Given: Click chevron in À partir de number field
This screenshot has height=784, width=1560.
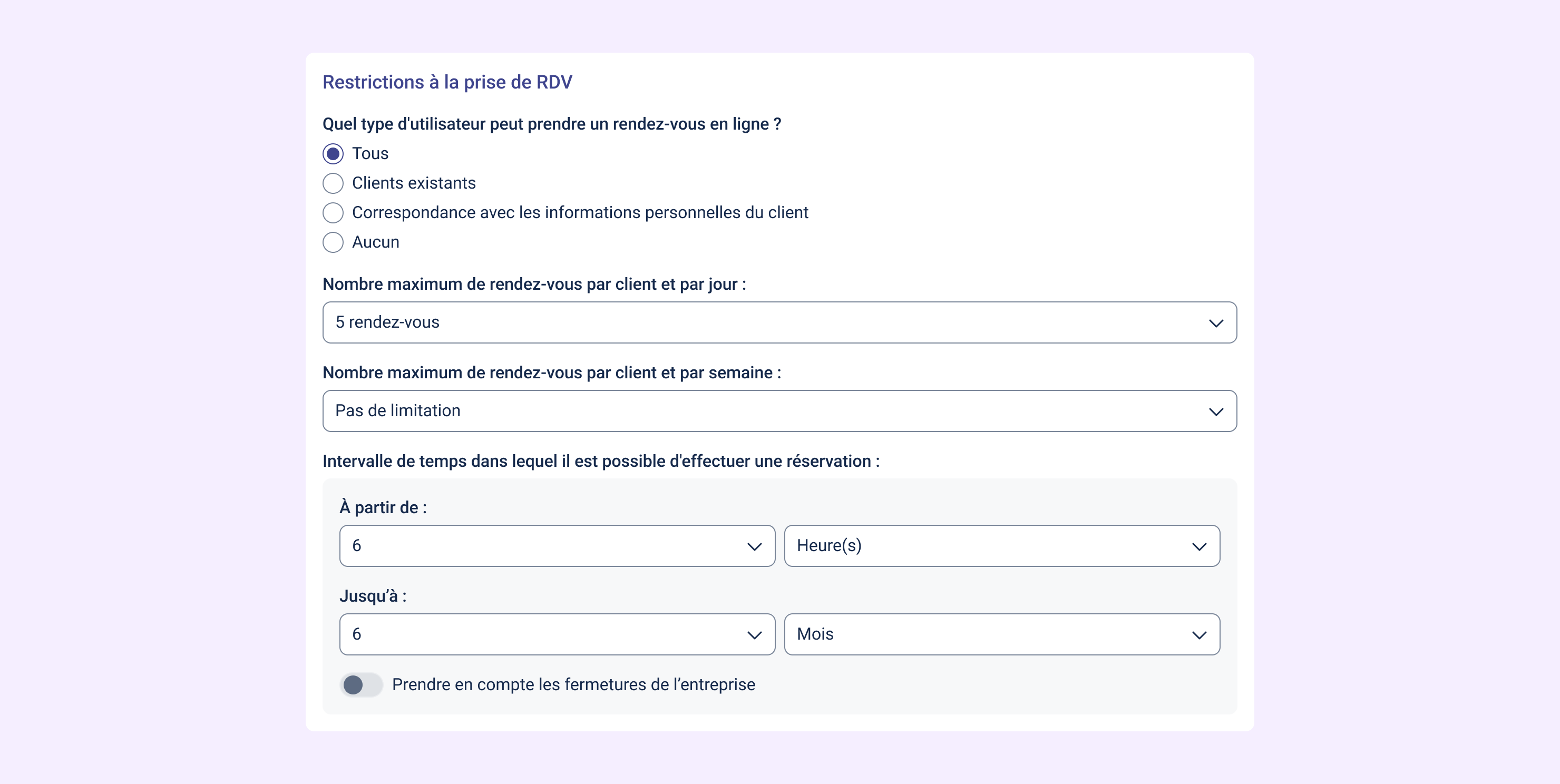Looking at the screenshot, I should point(754,547).
